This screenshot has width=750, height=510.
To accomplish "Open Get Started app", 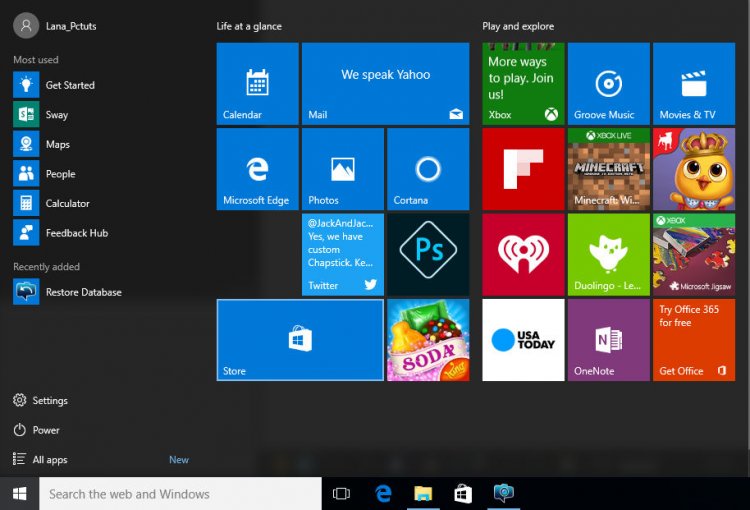I will coord(54,85).
